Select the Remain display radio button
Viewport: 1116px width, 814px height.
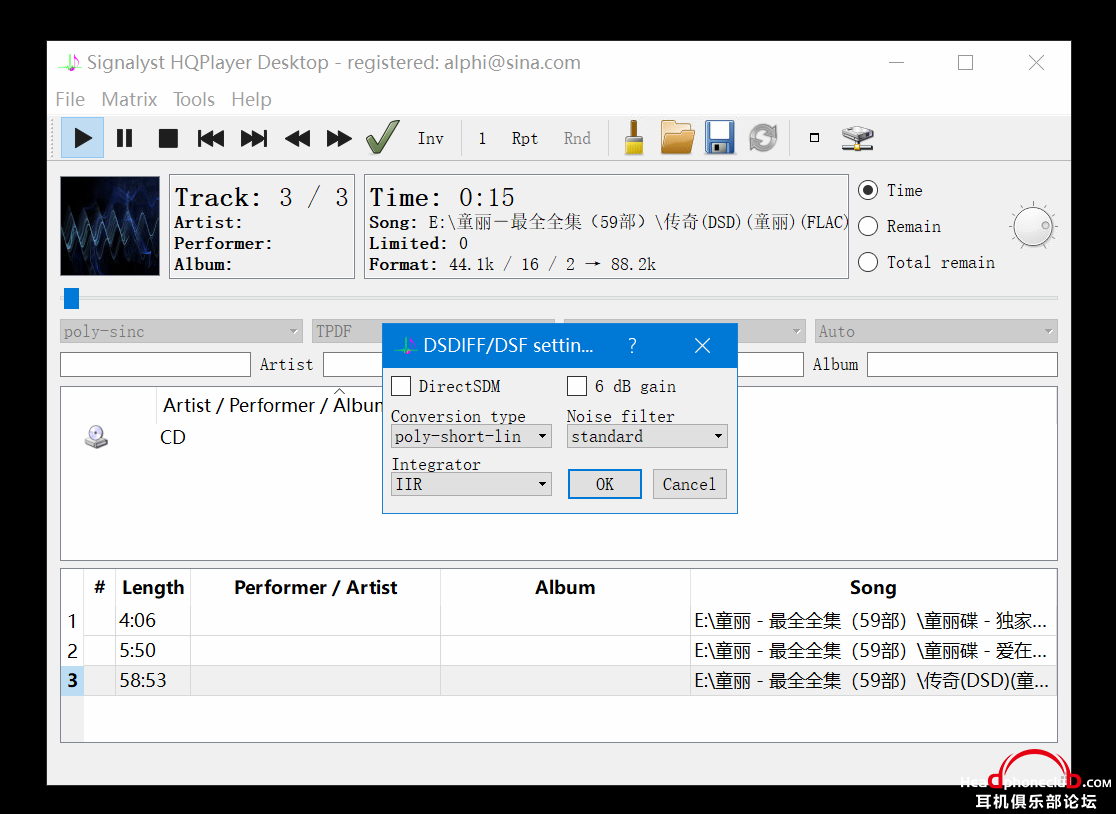pos(868,226)
